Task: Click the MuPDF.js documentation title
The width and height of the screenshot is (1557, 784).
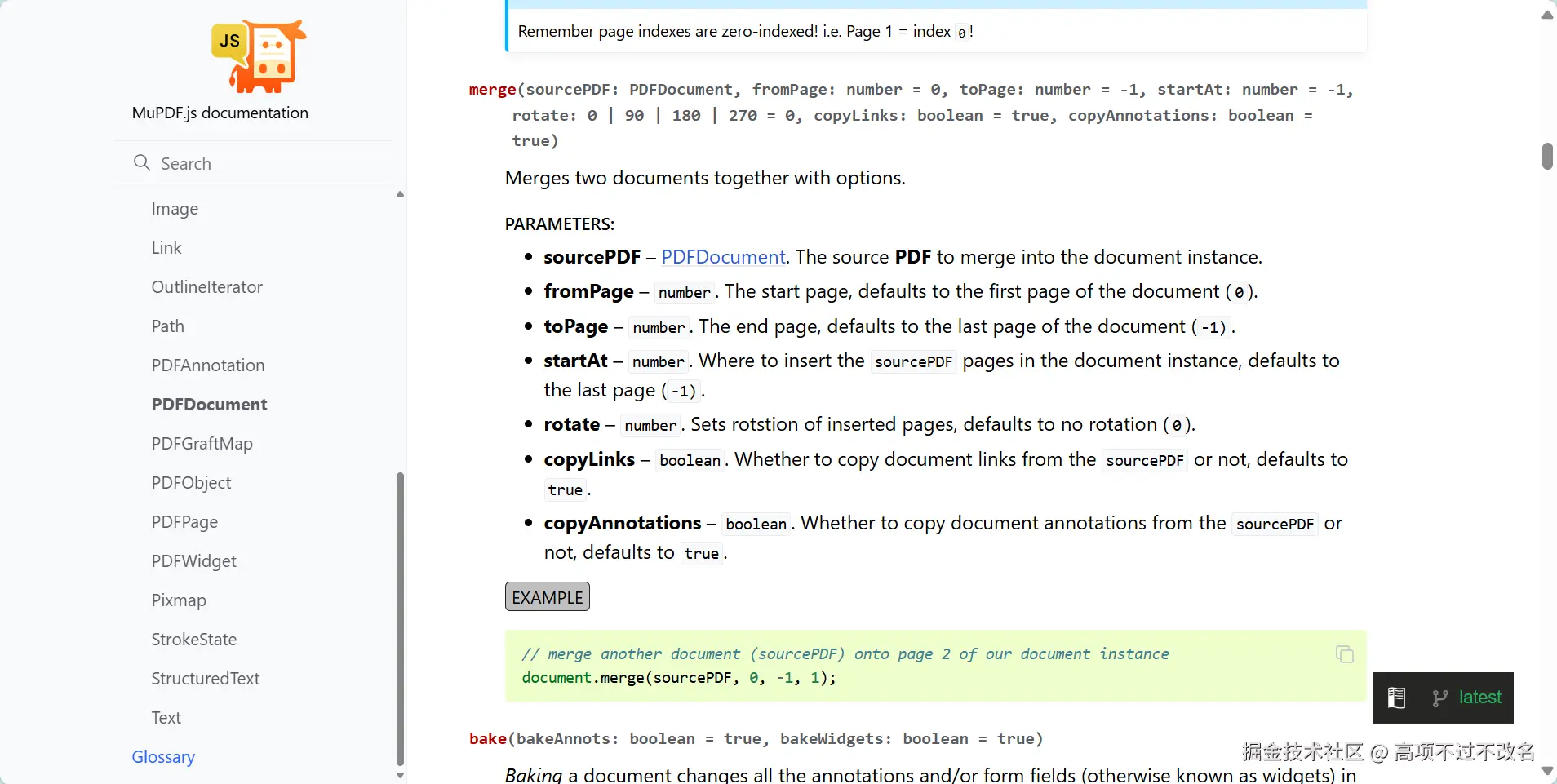Action: [x=220, y=113]
